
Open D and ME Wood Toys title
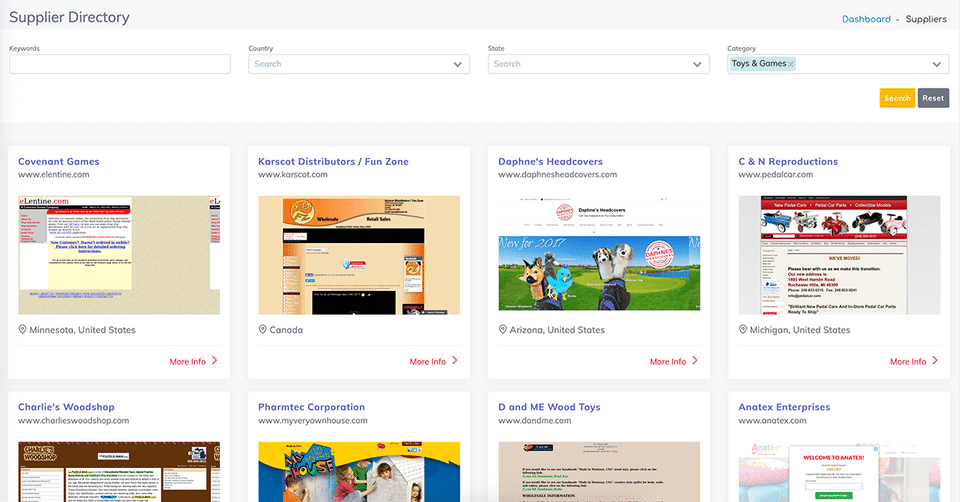[x=549, y=407]
